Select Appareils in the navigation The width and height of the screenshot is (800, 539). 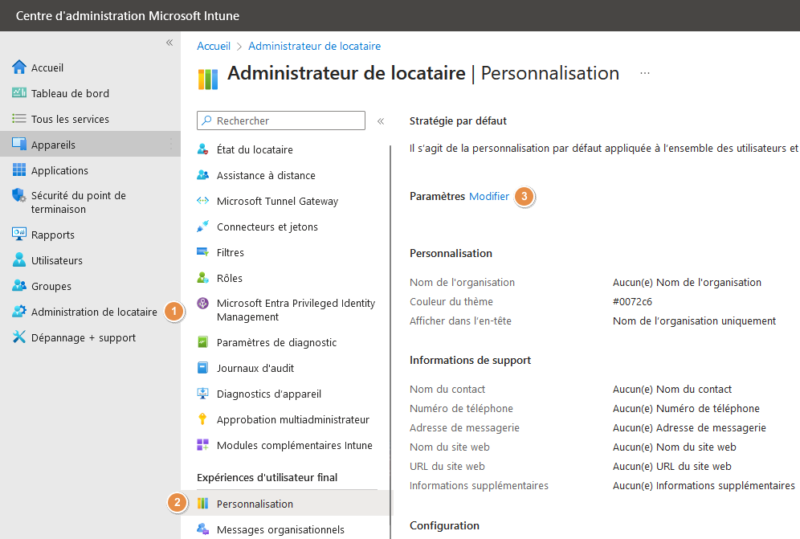pos(90,144)
